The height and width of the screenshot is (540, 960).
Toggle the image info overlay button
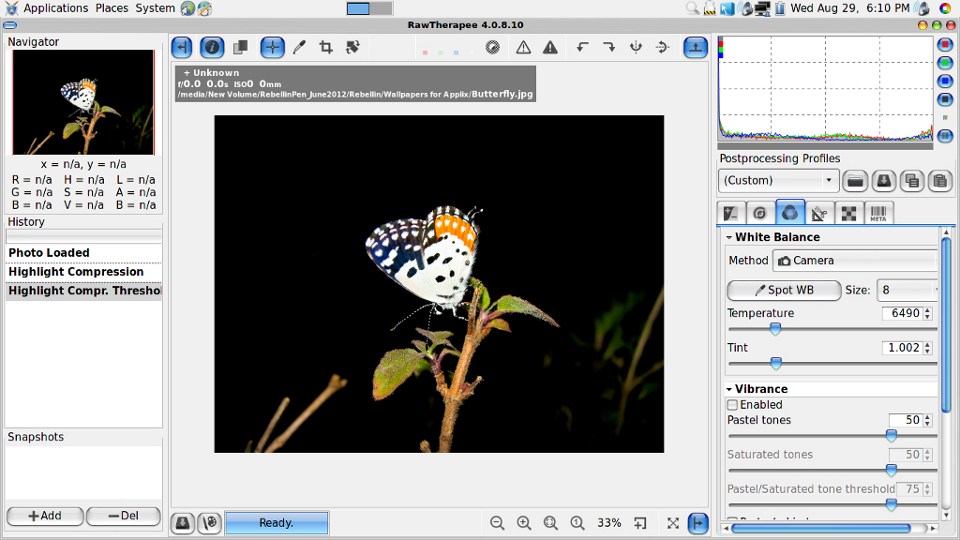[x=212, y=47]
